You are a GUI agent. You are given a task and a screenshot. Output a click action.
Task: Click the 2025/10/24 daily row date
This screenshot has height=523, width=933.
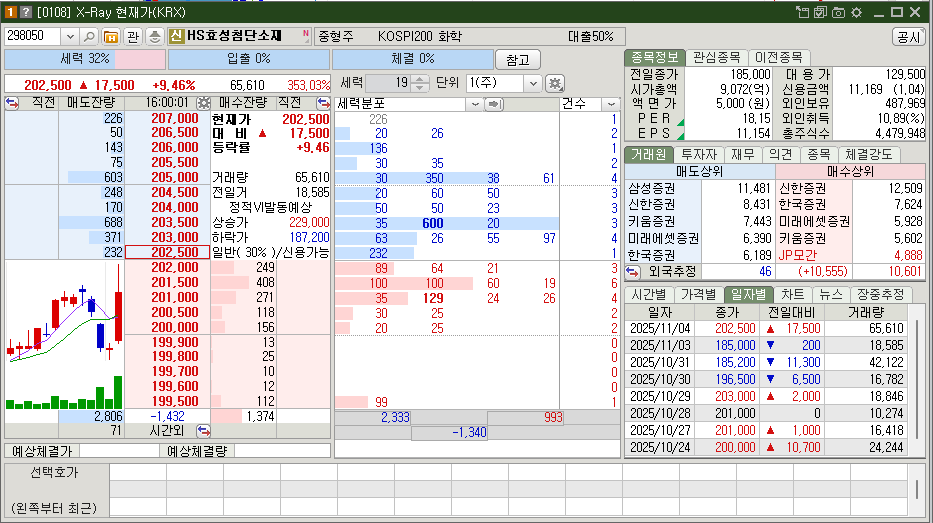click(x=660, y=447)
